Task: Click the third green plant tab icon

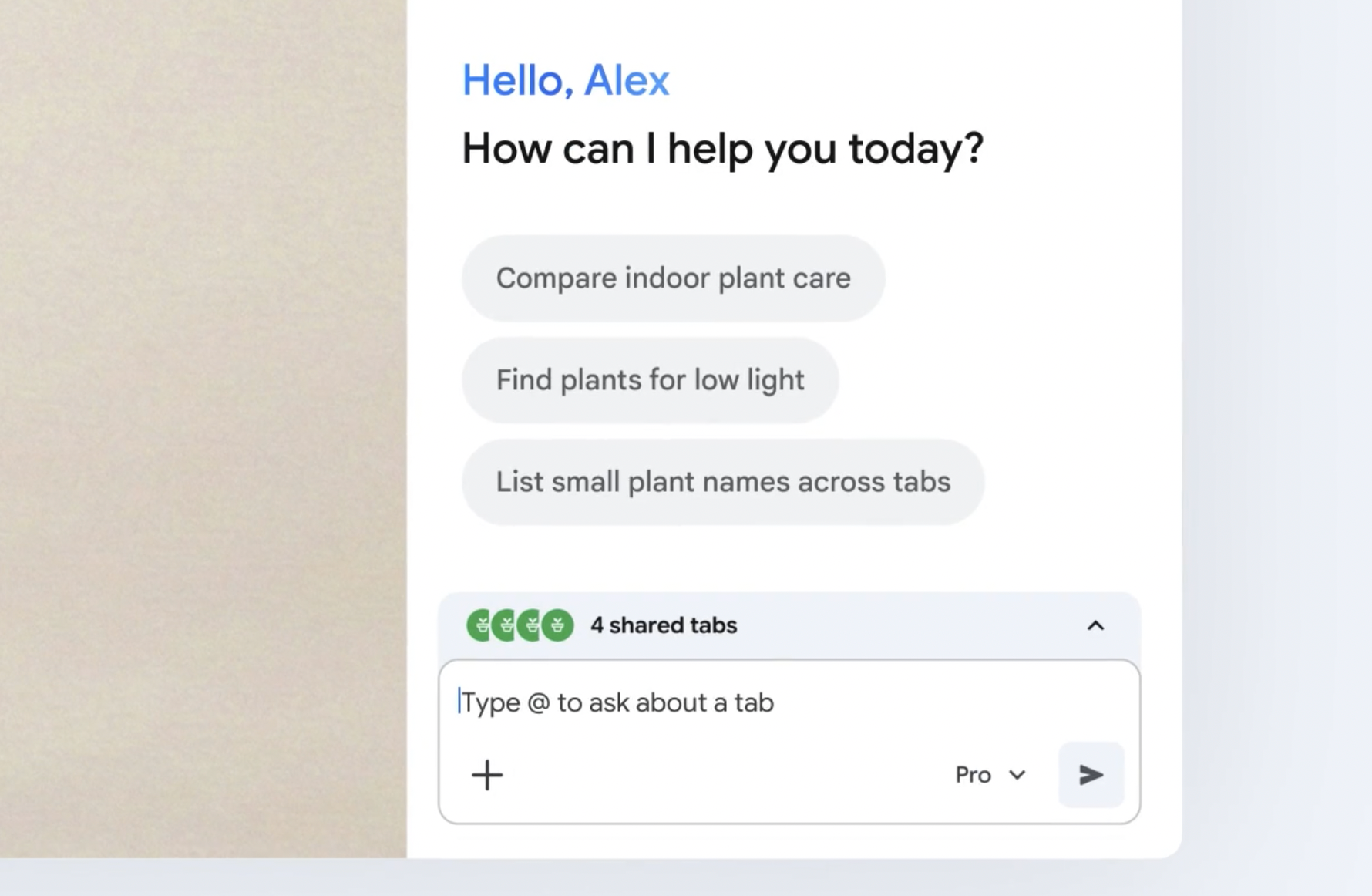Action: [530, 625]
